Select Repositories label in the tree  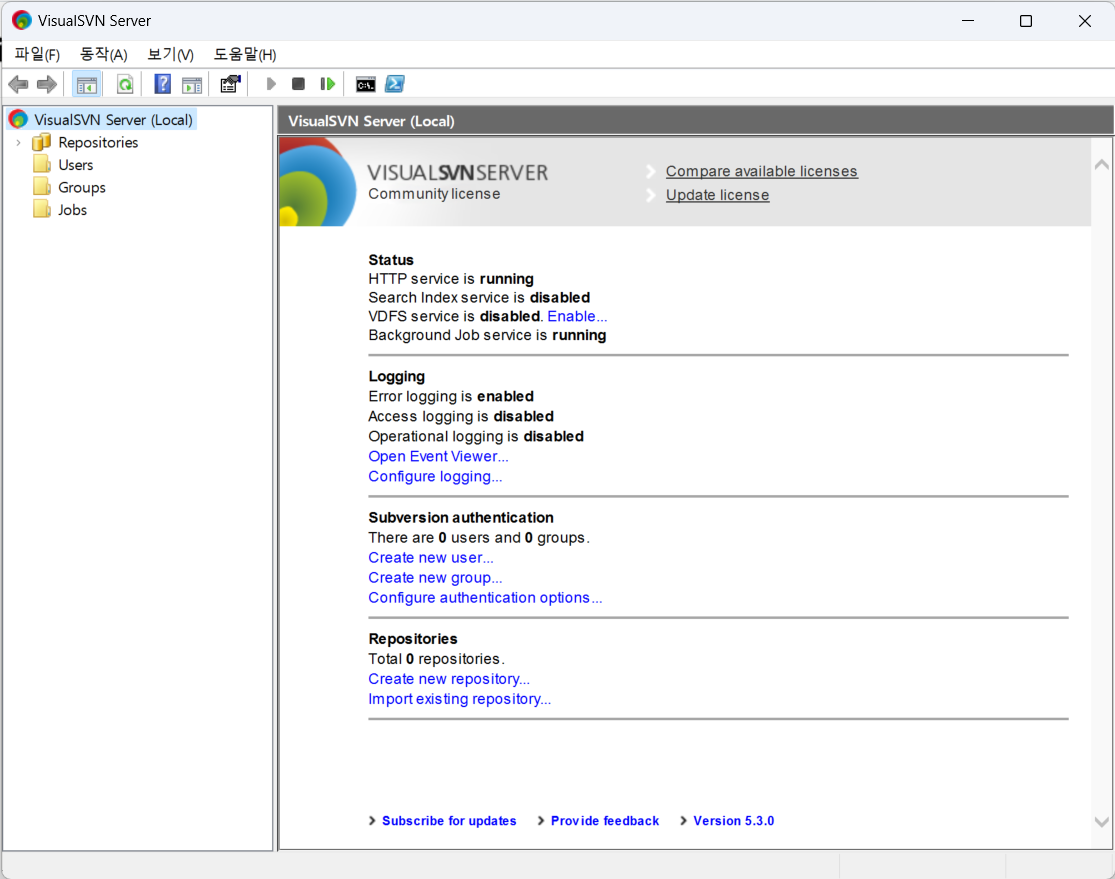click(98, 142)
